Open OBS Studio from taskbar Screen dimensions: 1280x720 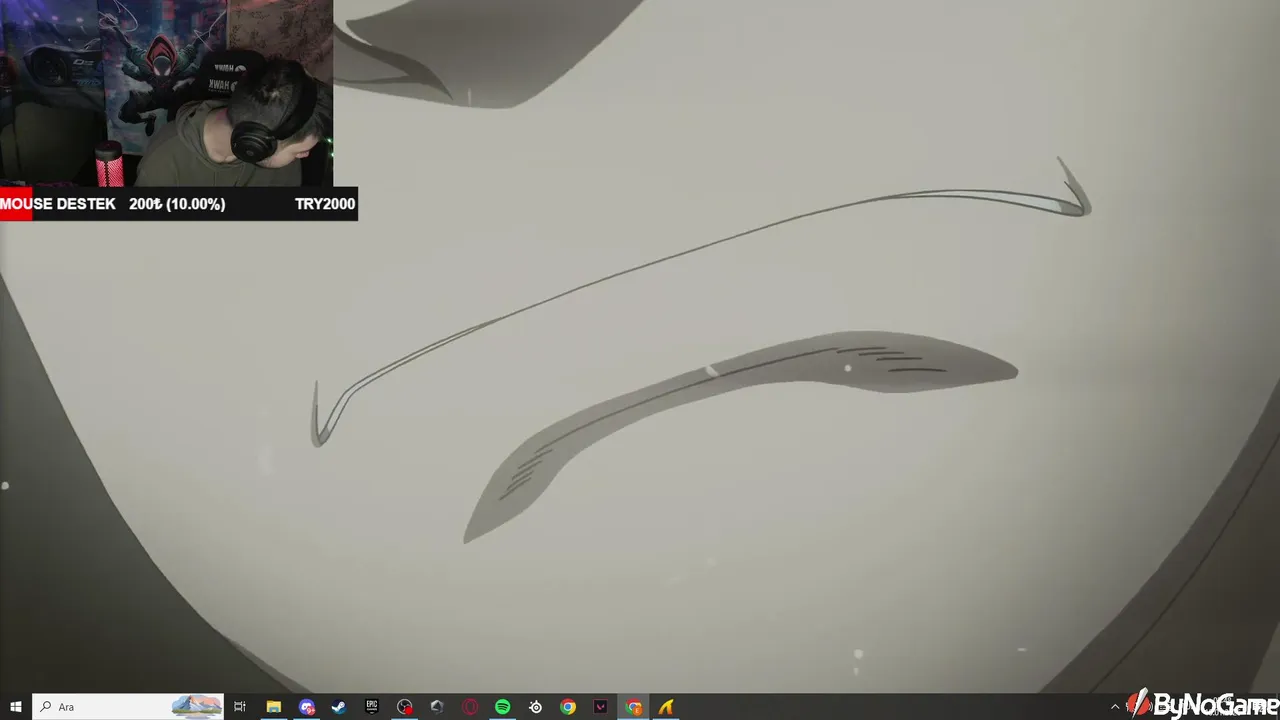tap(404, 707)
